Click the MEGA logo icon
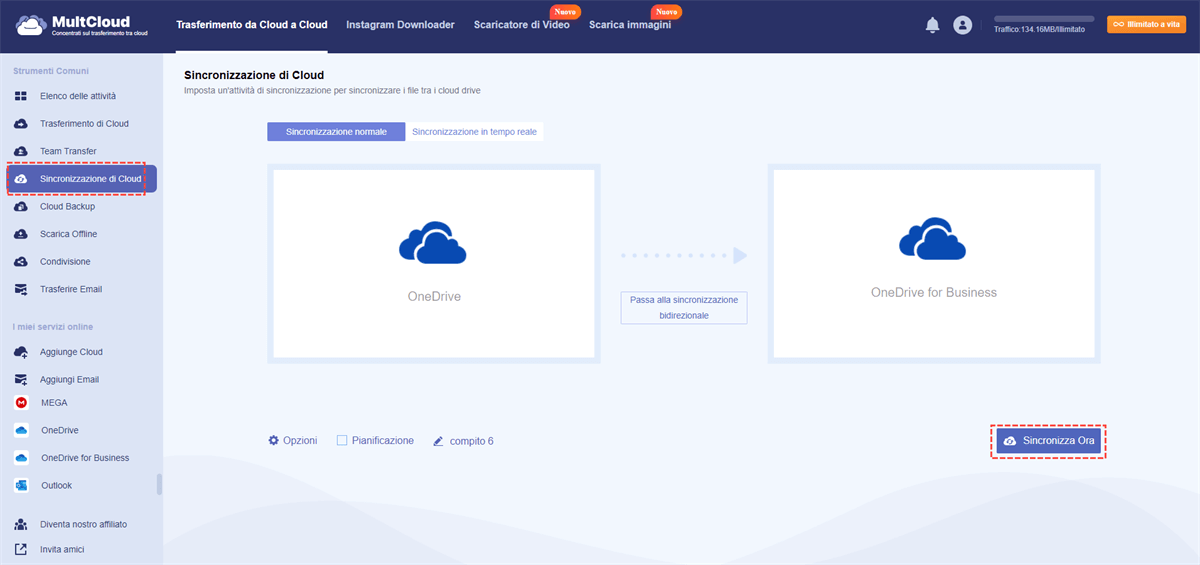The height and width of the screenshot is (565, 1200). point(21,402)
